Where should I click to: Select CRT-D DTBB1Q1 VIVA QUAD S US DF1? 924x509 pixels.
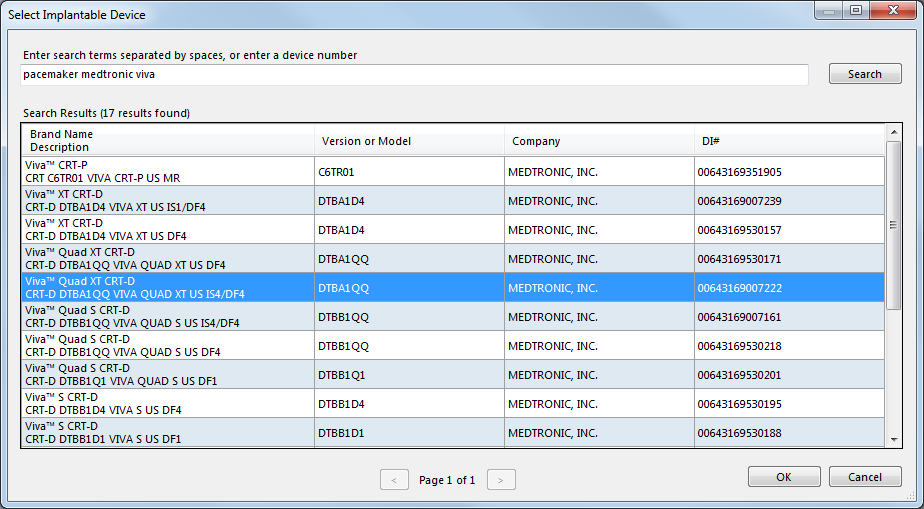coord(453,374)
